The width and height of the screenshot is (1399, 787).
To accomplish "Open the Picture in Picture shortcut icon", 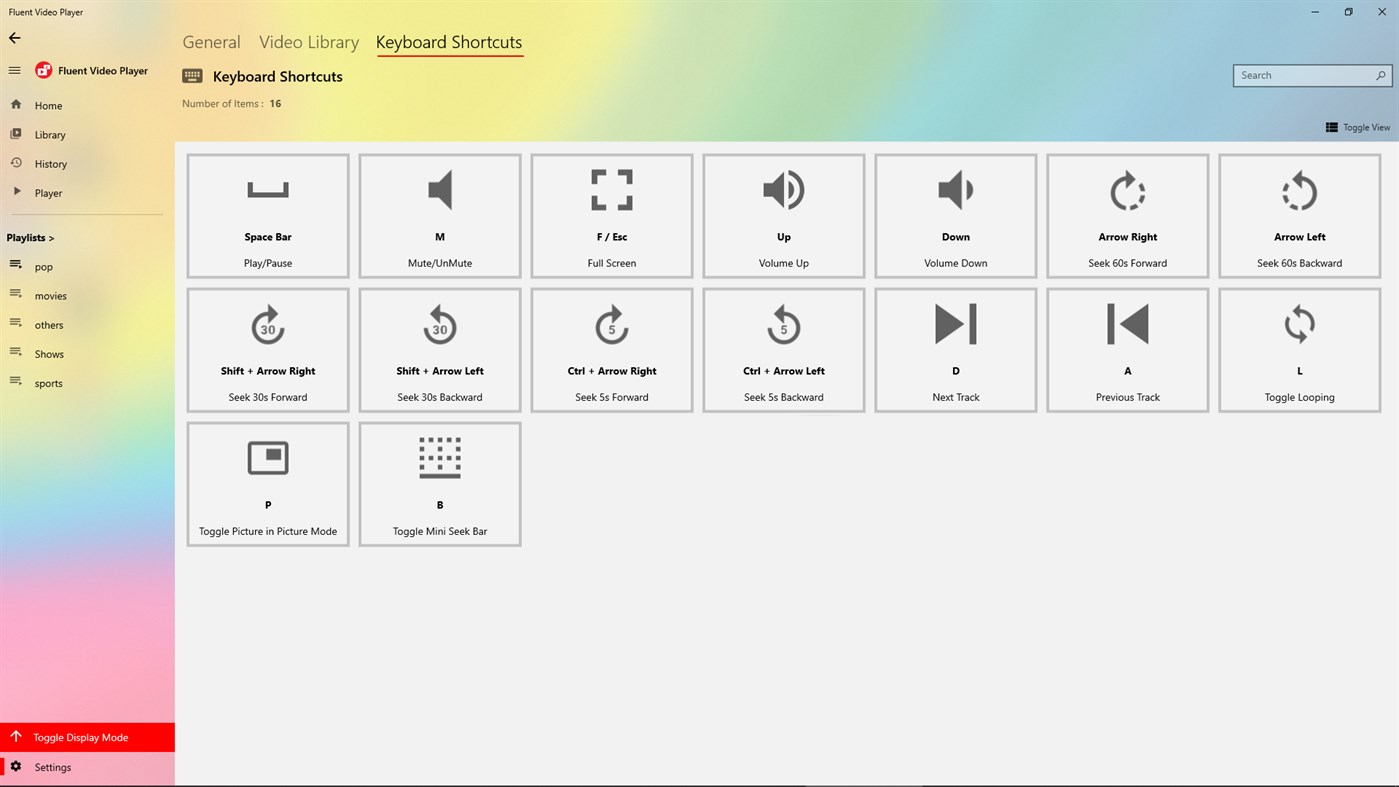I will click(x=267, y=457).
